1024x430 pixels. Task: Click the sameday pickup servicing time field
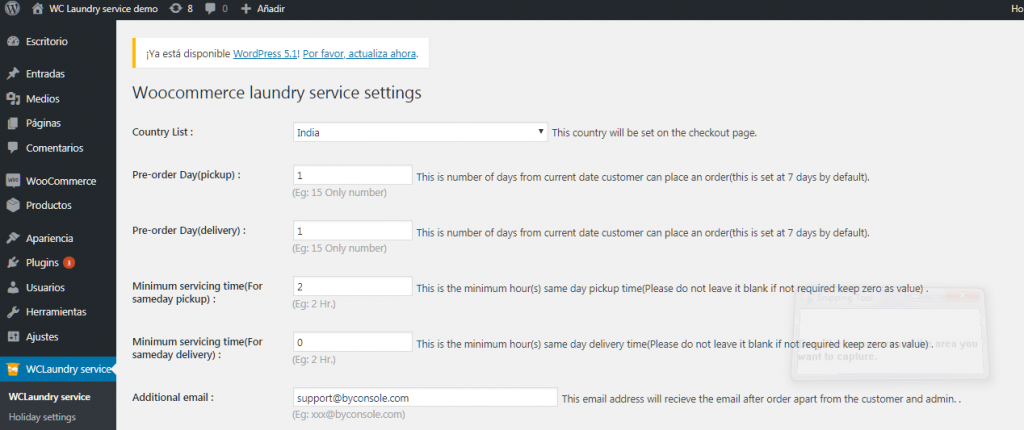pyautogui.click(x=353, y=287)
